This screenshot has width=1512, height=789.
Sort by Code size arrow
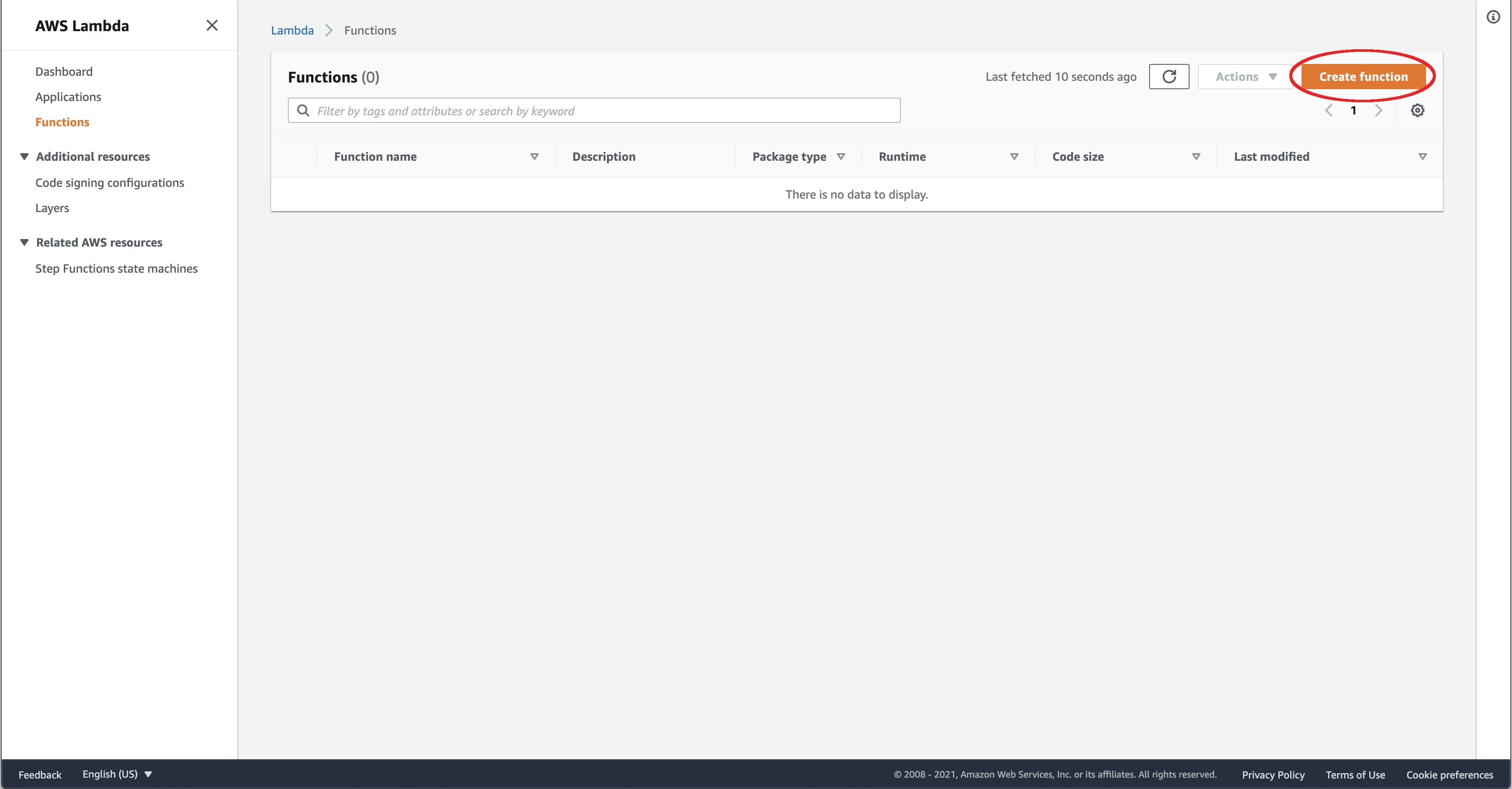(1195, 157)
